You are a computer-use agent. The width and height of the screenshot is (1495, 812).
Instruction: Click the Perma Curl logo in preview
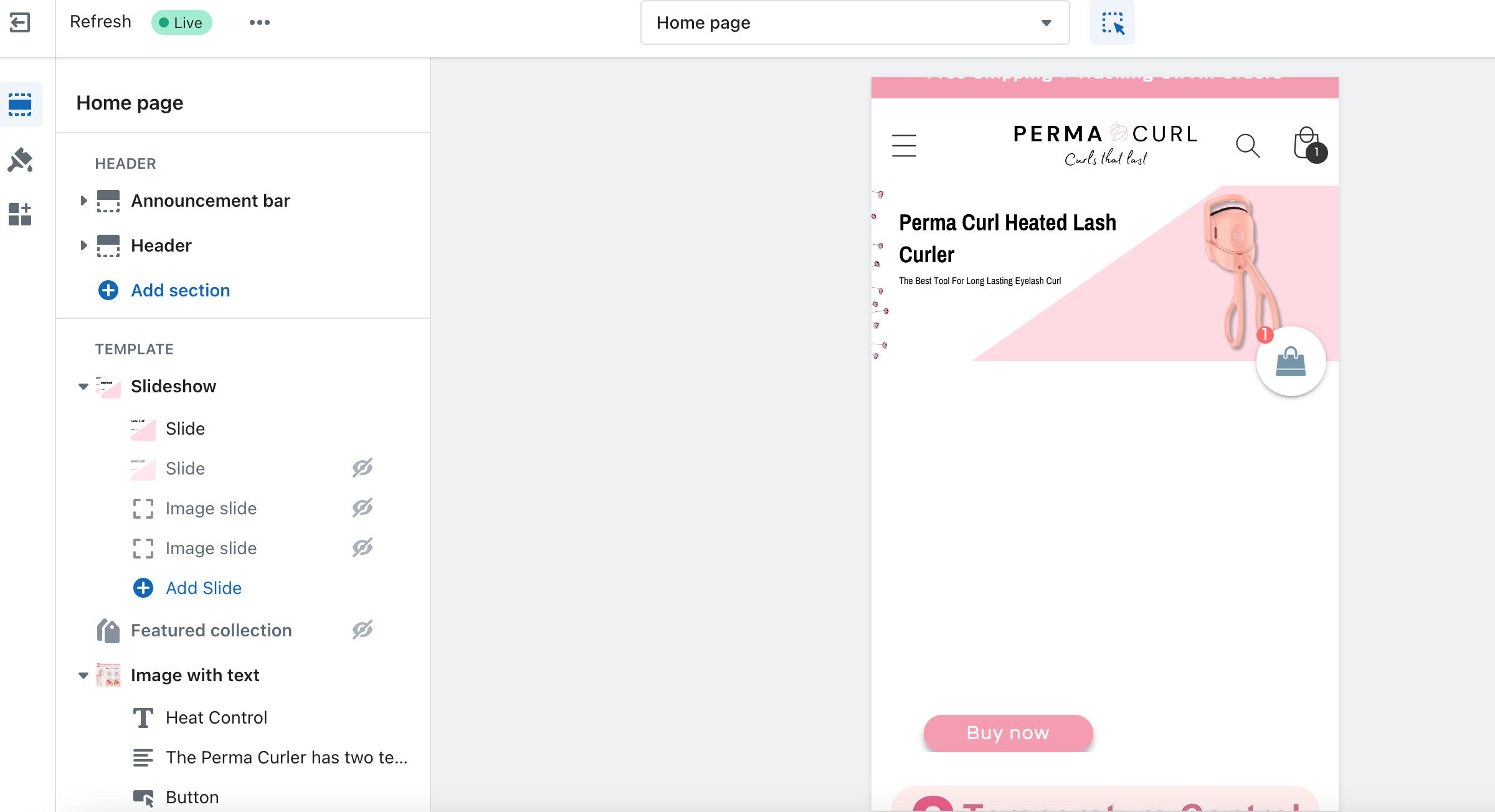click(1105, 145)
